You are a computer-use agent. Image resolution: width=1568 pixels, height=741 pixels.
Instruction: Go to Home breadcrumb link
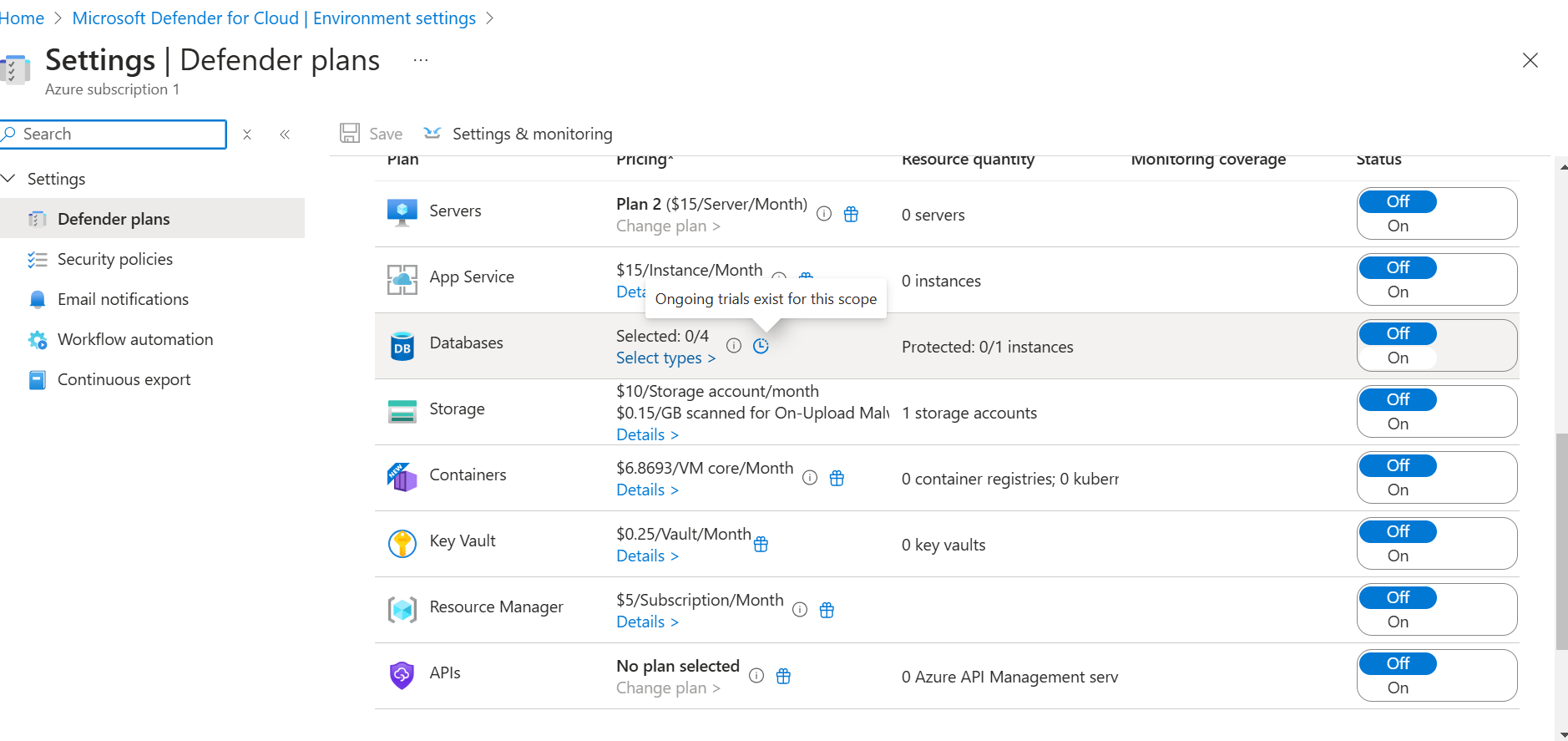point(22,18)
